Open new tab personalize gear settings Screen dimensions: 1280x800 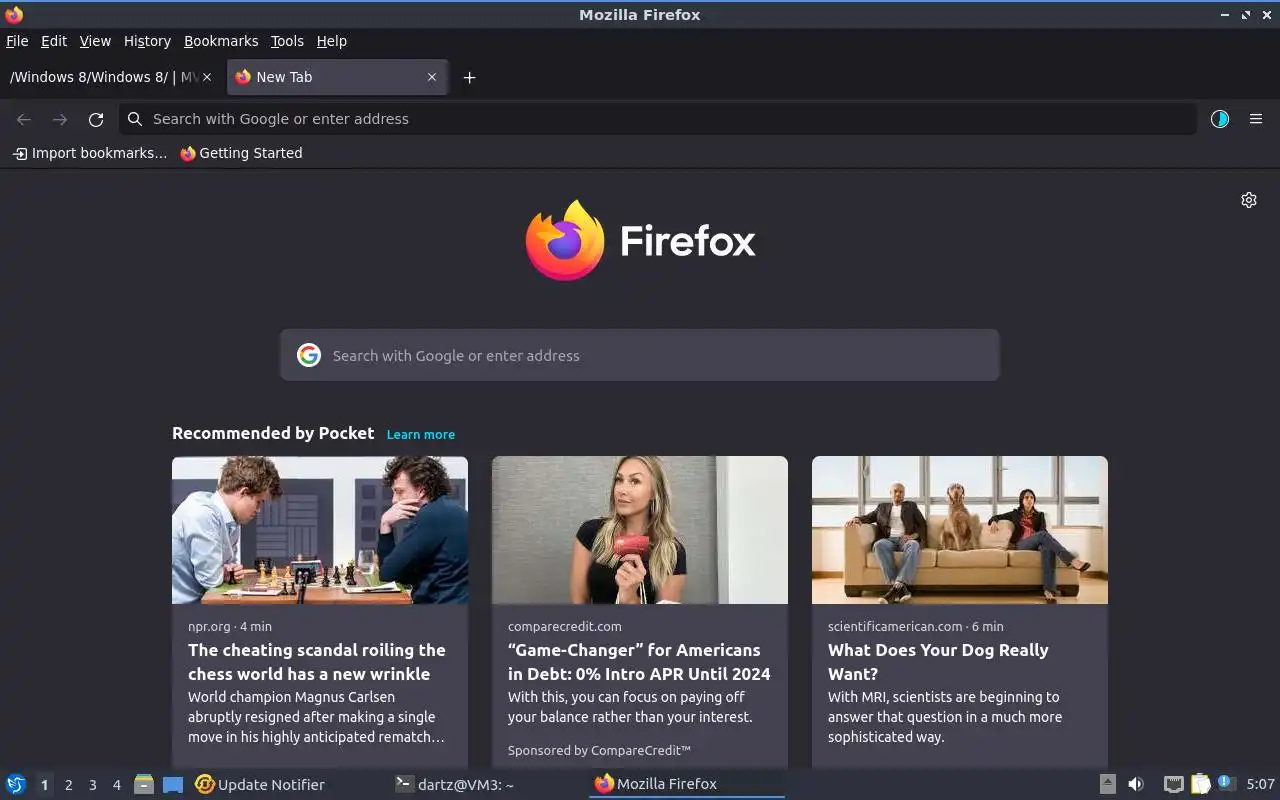pyautogui.click(x=1249, y=200)
